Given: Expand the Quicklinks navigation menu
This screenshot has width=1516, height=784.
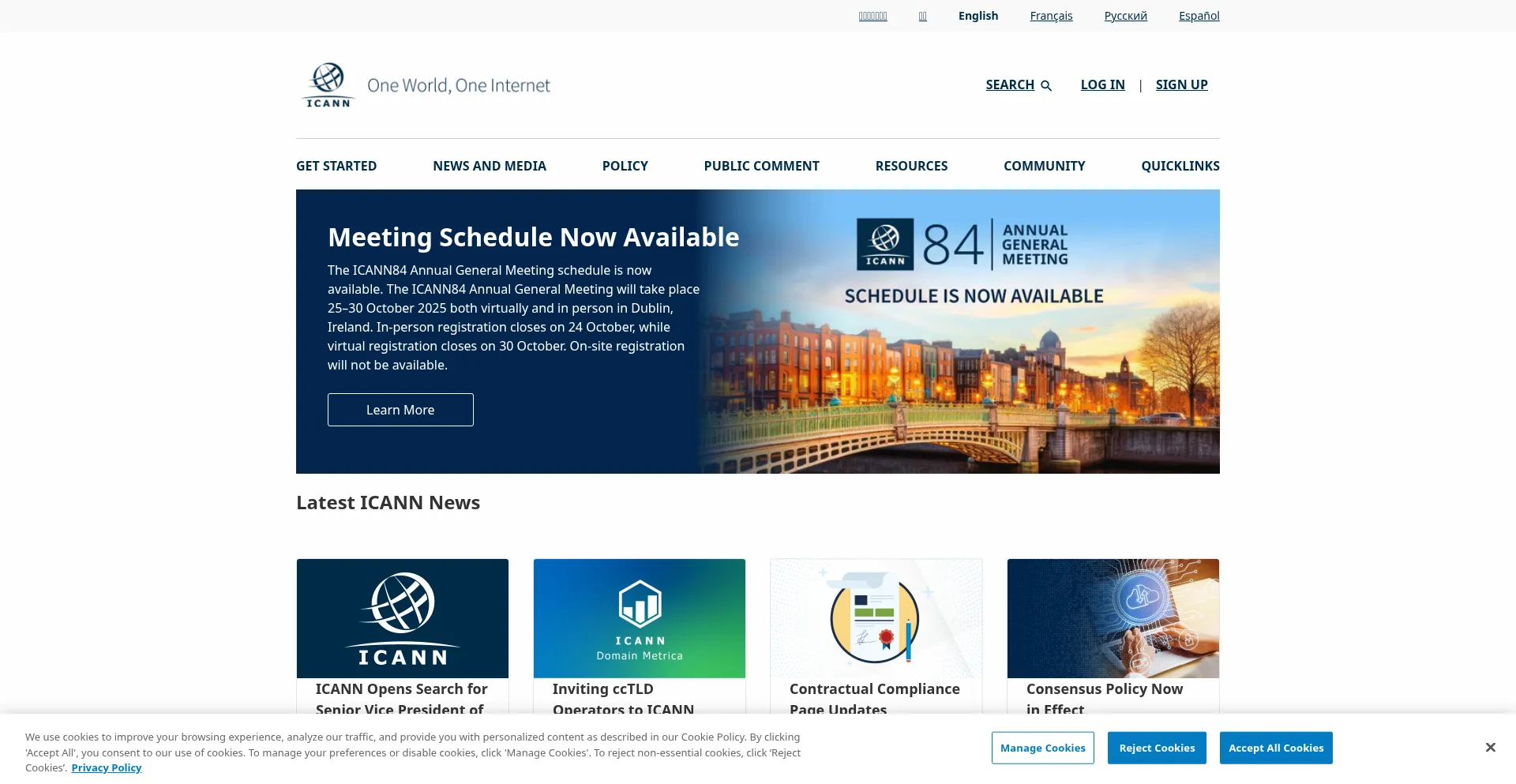Looking at the screenshot, I should [1180, 166].
